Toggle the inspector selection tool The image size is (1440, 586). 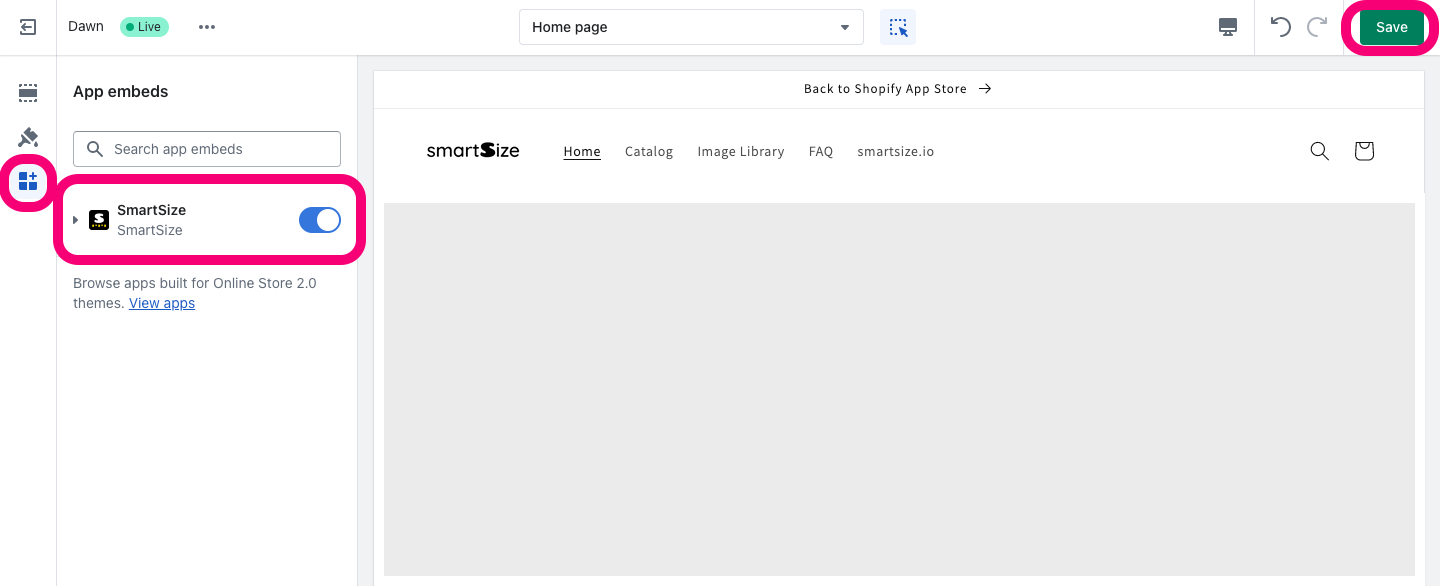(898, 27)
